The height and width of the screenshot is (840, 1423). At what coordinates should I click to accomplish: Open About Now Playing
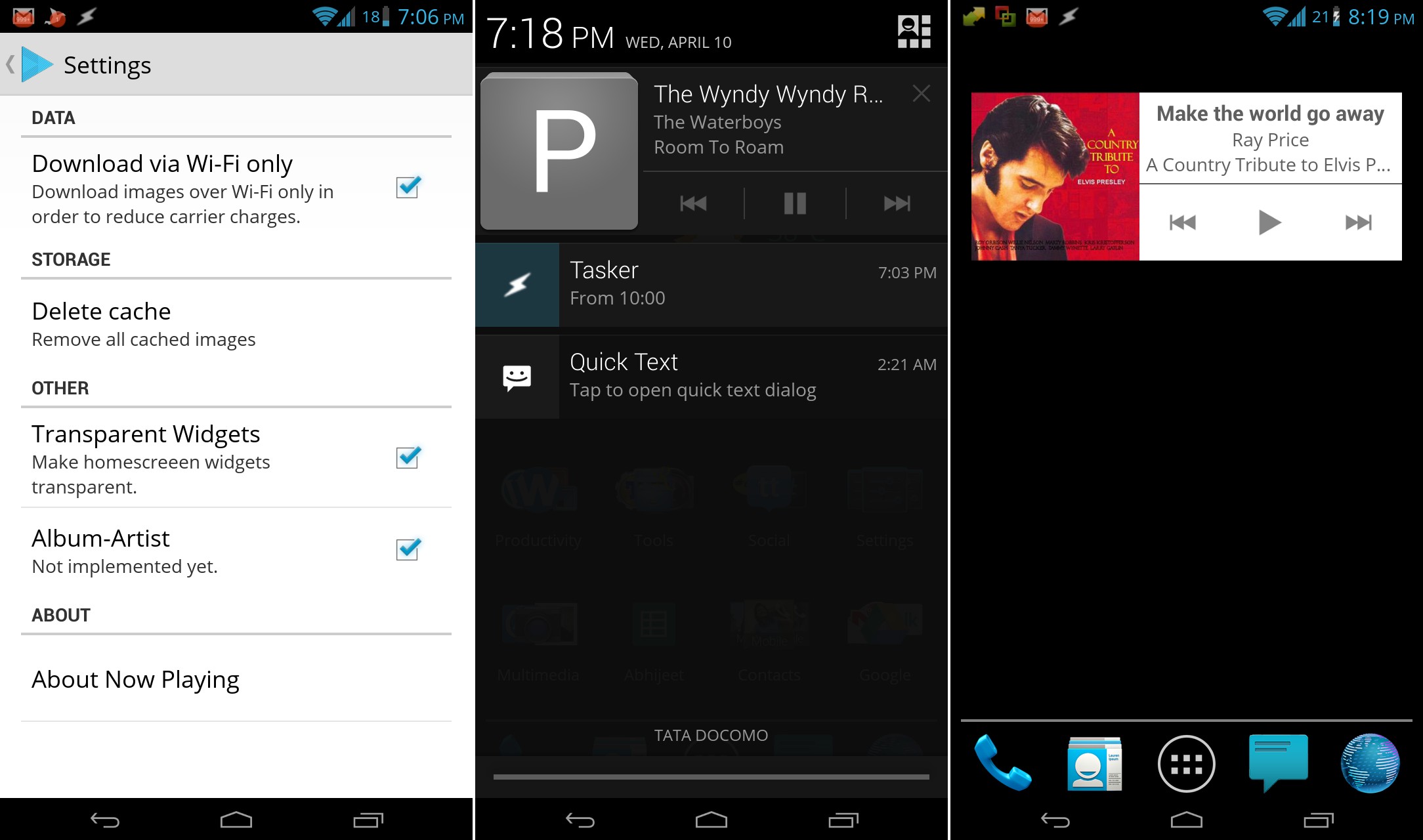point(135,679)
